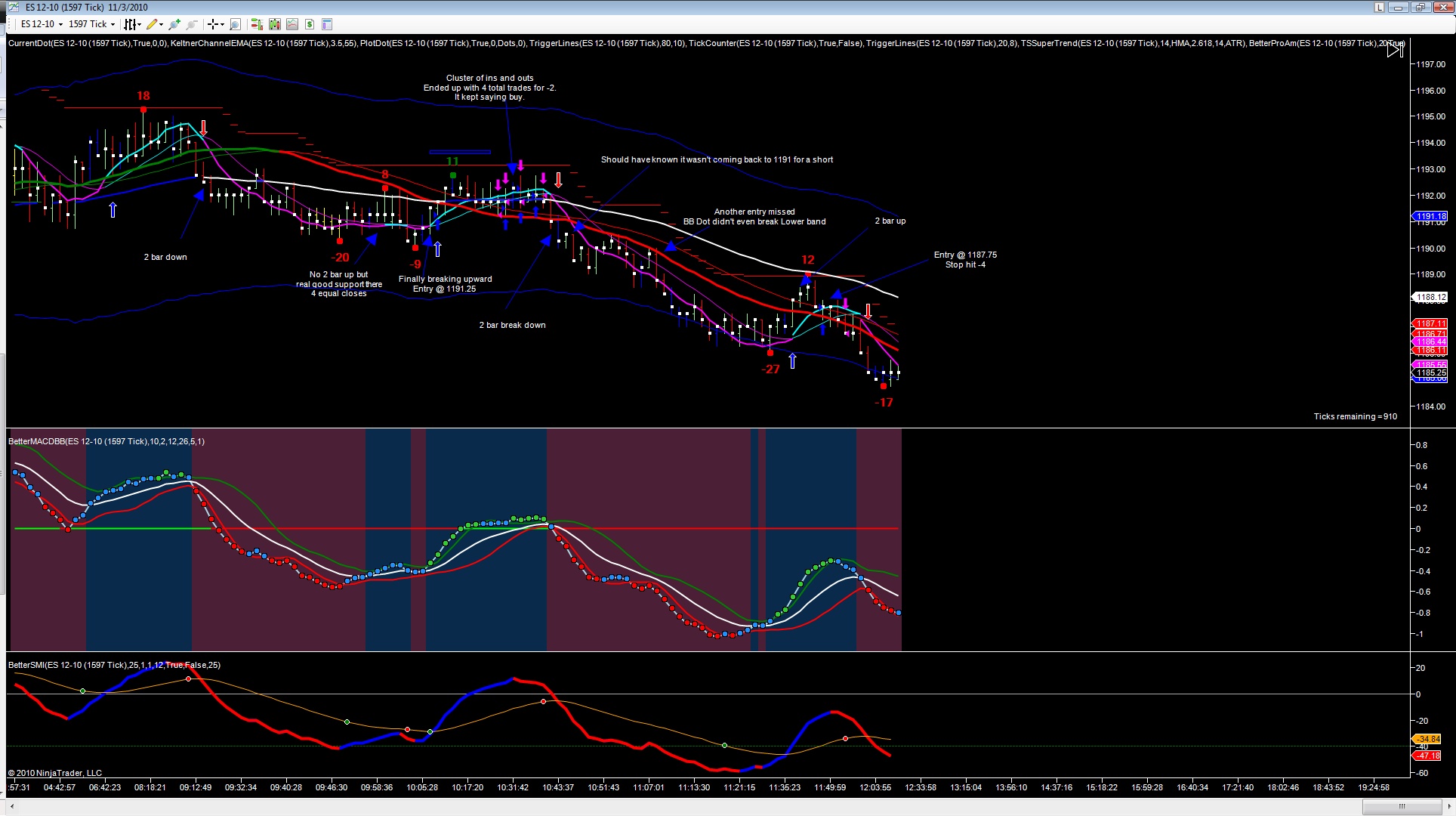Open the ES 12-10 instrument dropdown
The width and height of the screenshot is (1456, 816).
click(42, 24)
